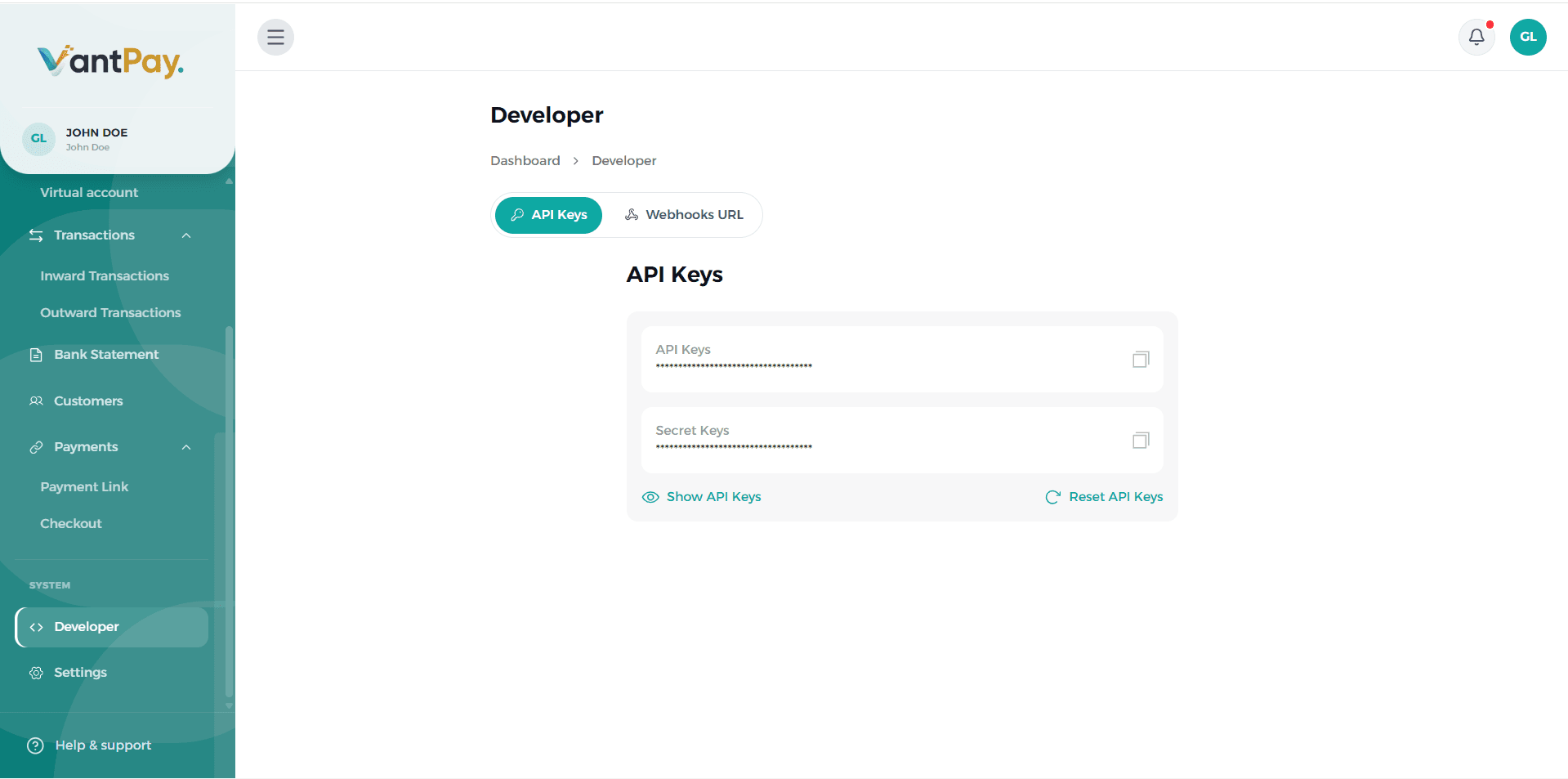
Task: Switch to the Webhooks URL tab
Action: [x=685, y=214]
